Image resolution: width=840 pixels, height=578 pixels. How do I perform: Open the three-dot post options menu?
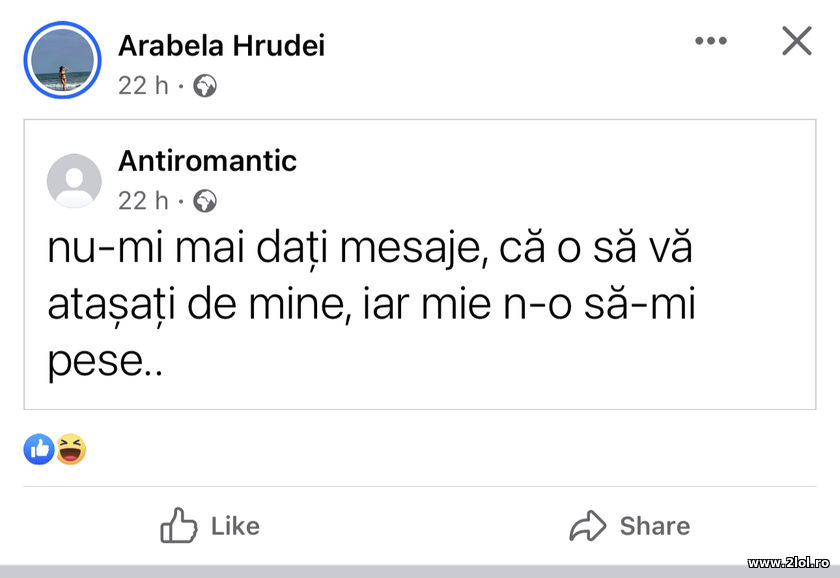pyautogui.click(x=712, y=40)
